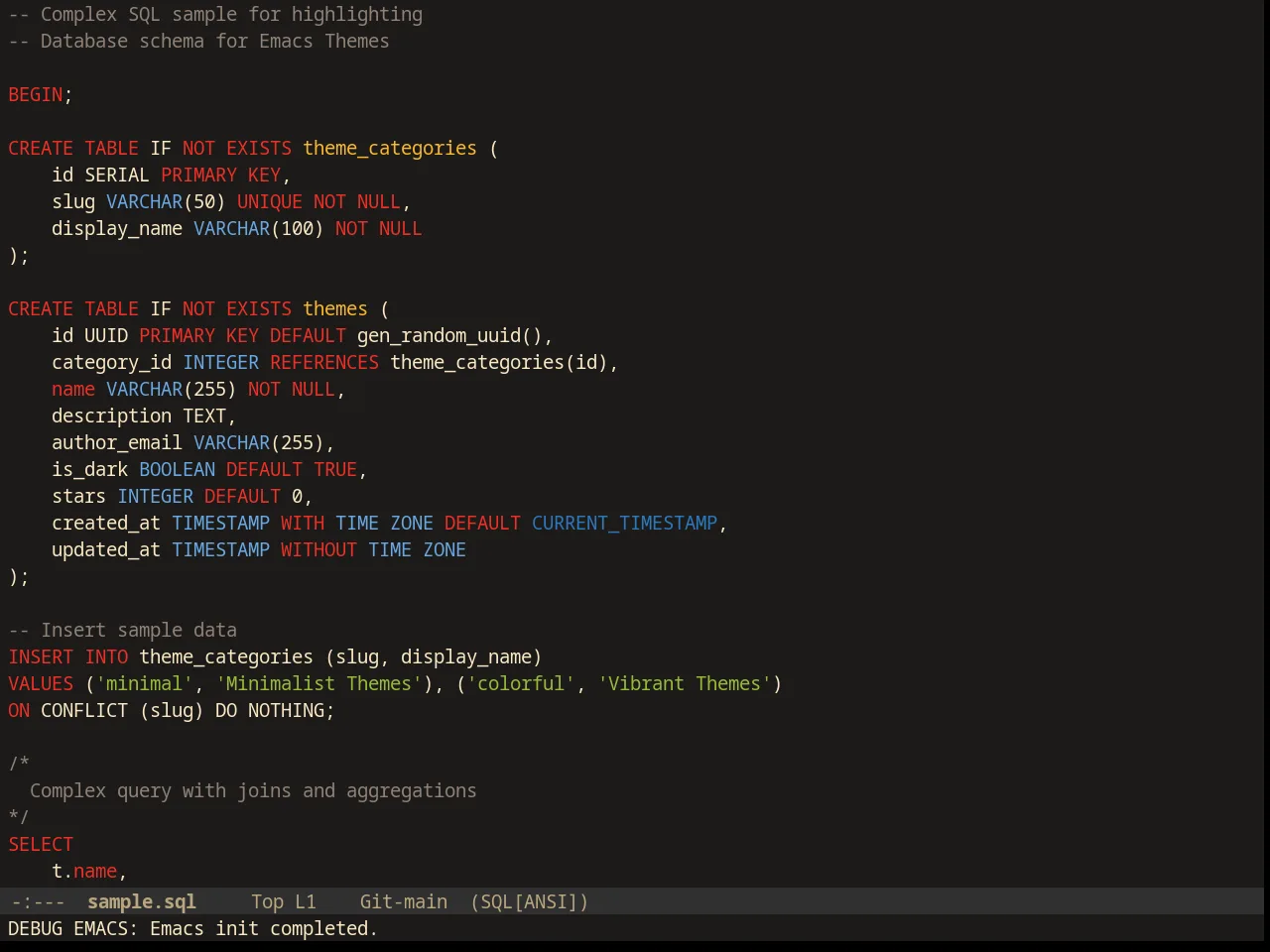
Task: Click category_id column name
Action: (x=111, y=362)
